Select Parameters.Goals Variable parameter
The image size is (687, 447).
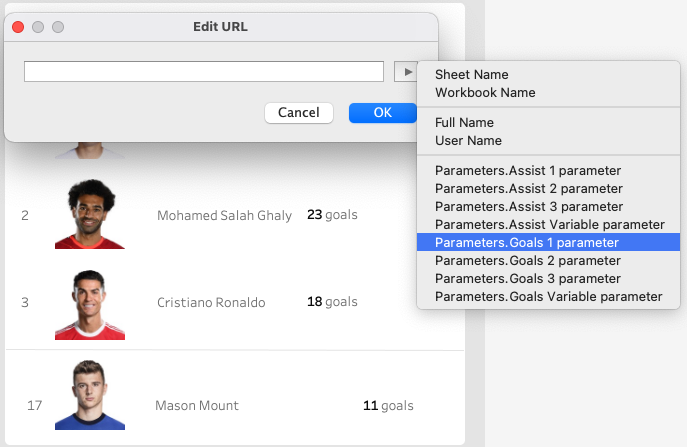point(548,297)
